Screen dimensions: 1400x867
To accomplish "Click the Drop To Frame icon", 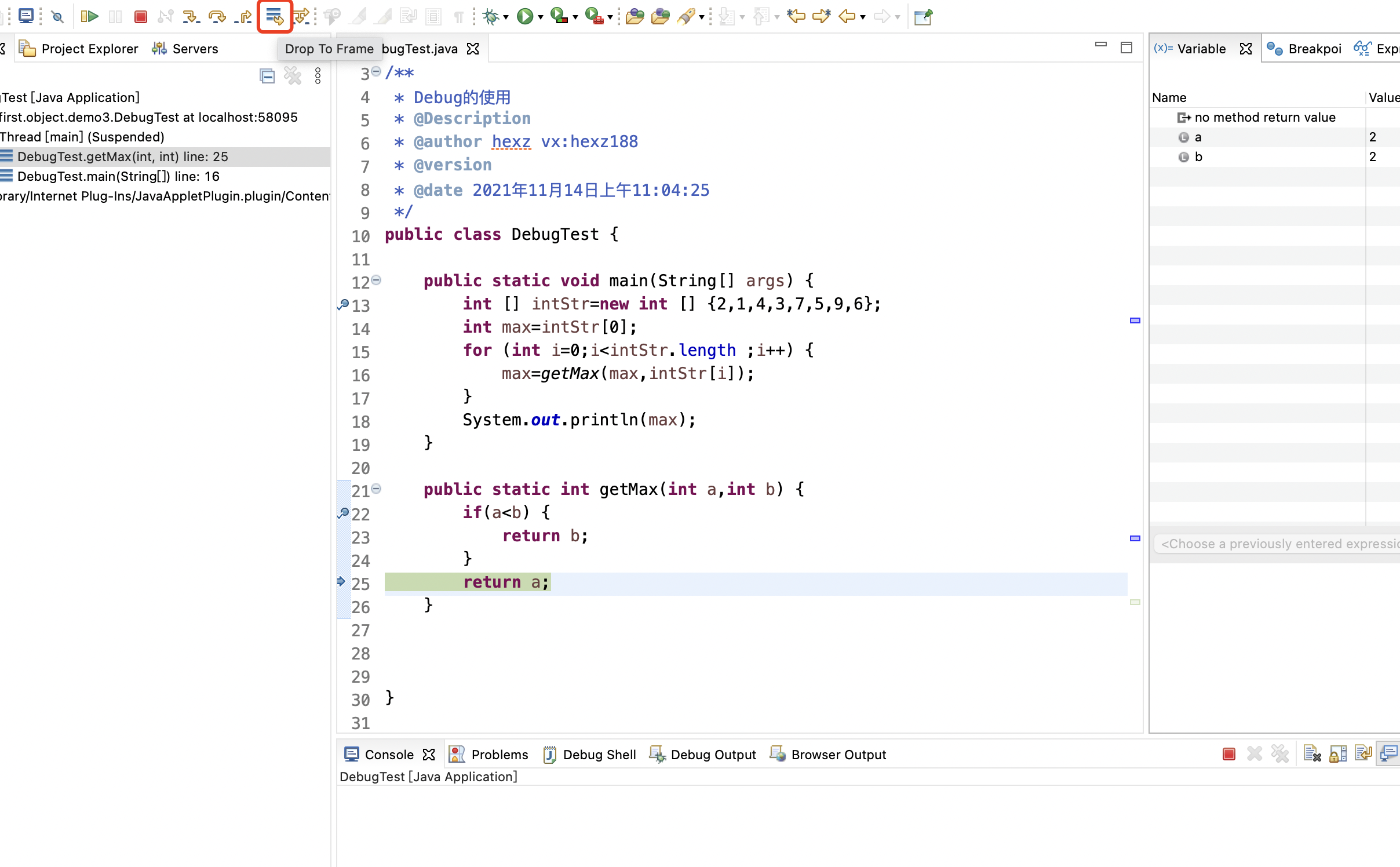I will click(x=274, y=16).
